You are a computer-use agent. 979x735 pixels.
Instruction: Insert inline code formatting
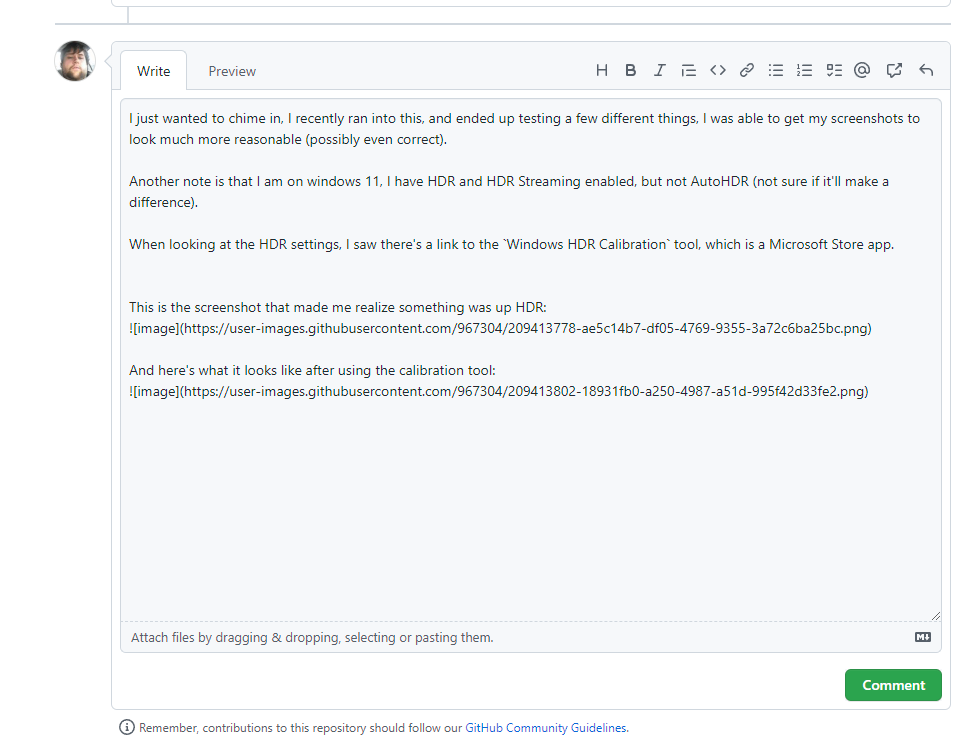(x=717, y=70)
